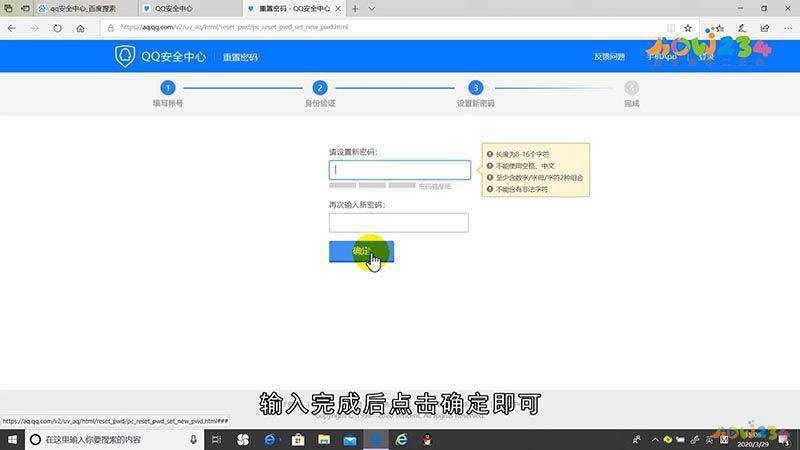Click QQ安全中心 shield logo
The width and height of the screenshot is (800, 450).
(124, 56)
